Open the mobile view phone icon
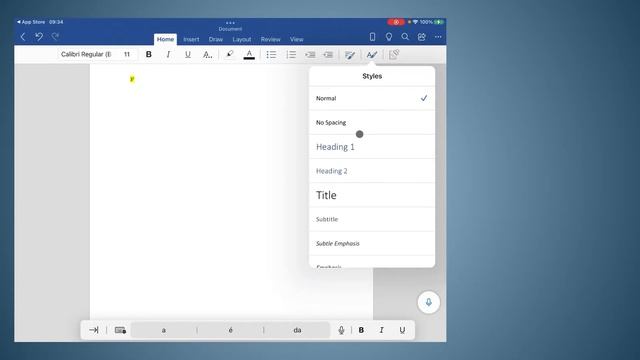This screenshot has width=640, height=360. tap(372, 37)
